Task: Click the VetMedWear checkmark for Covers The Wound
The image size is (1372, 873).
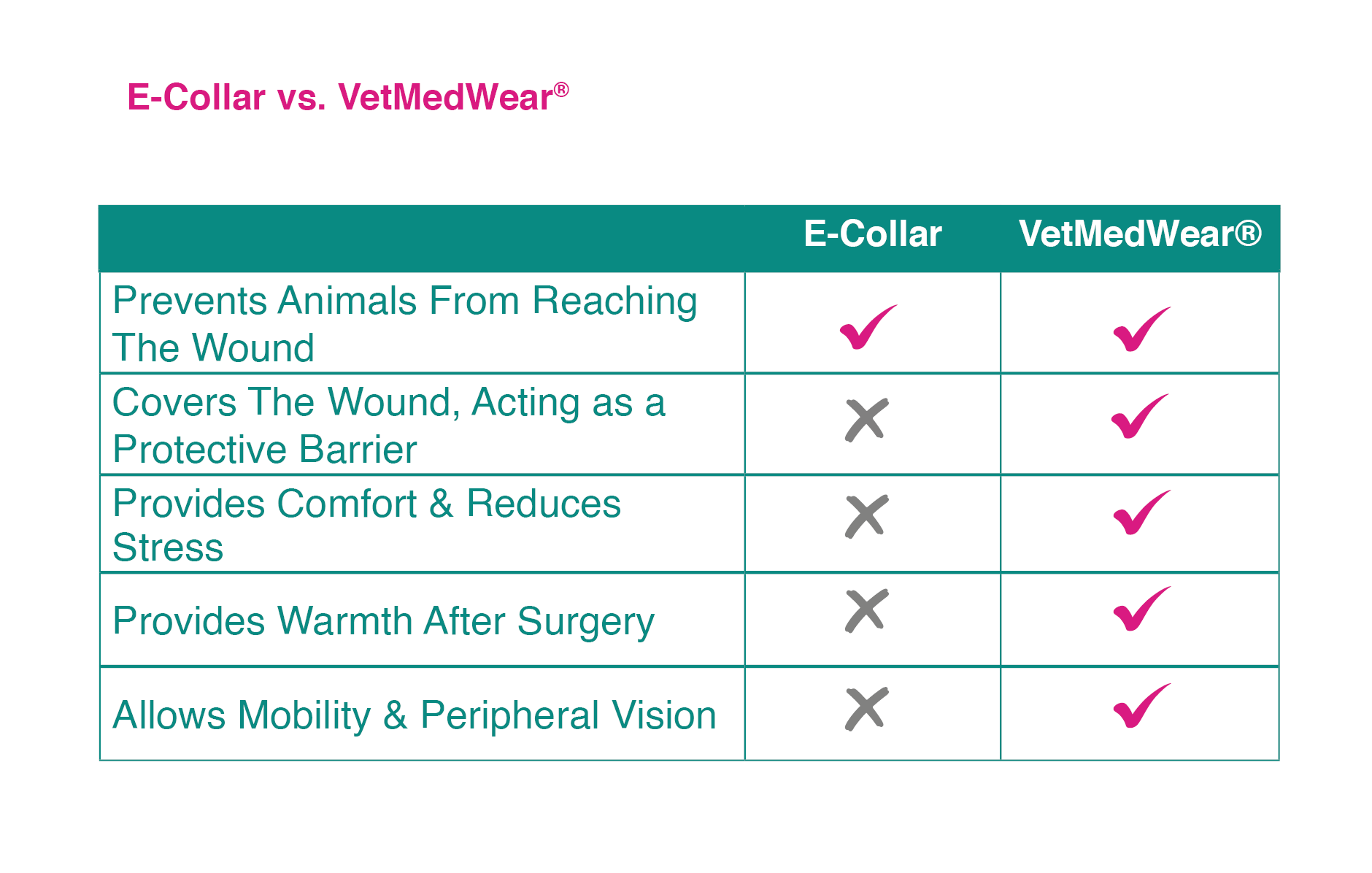Action: (1138, 418)
